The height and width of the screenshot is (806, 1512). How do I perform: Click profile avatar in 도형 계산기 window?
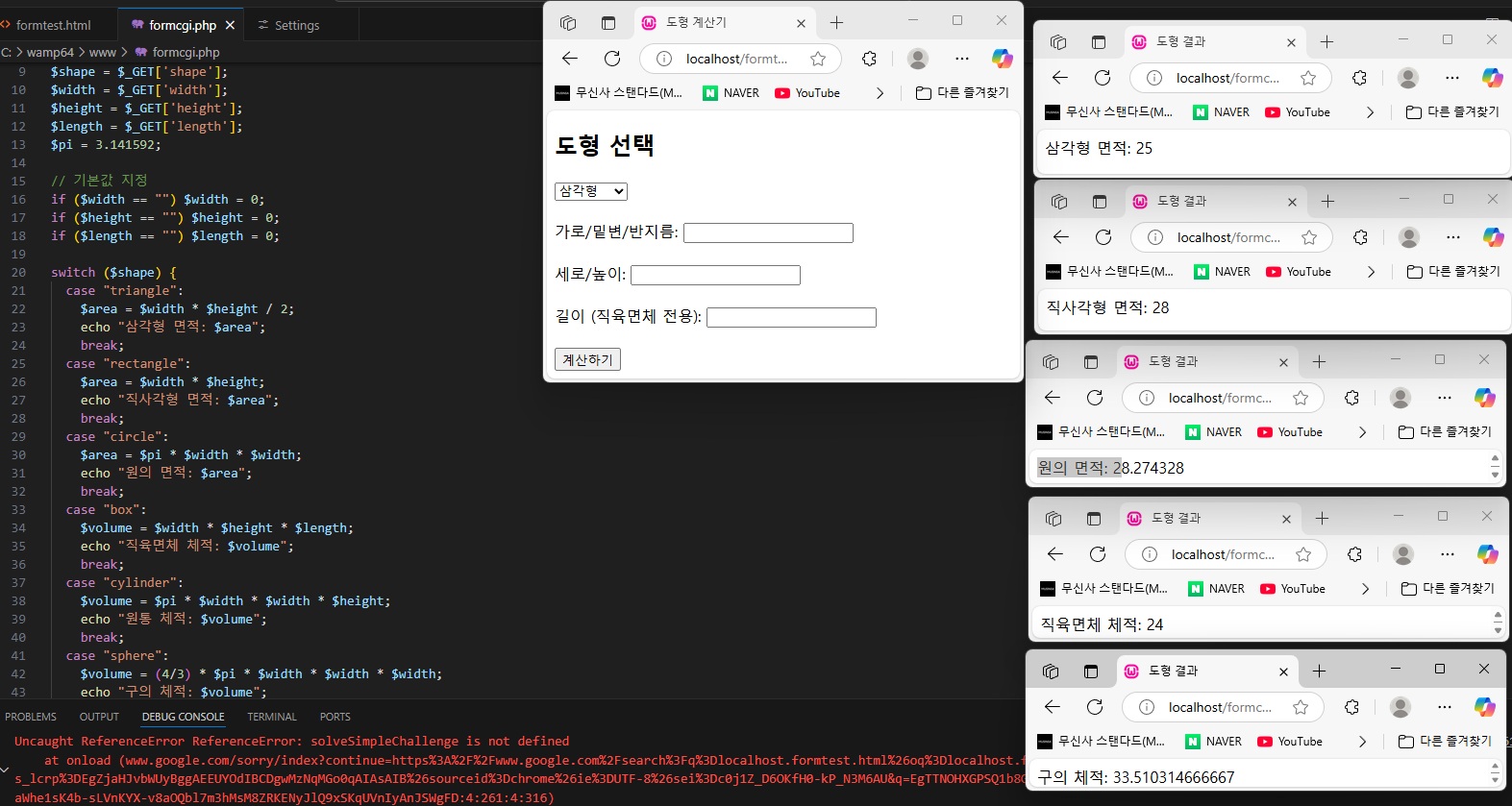click(918, 59)
